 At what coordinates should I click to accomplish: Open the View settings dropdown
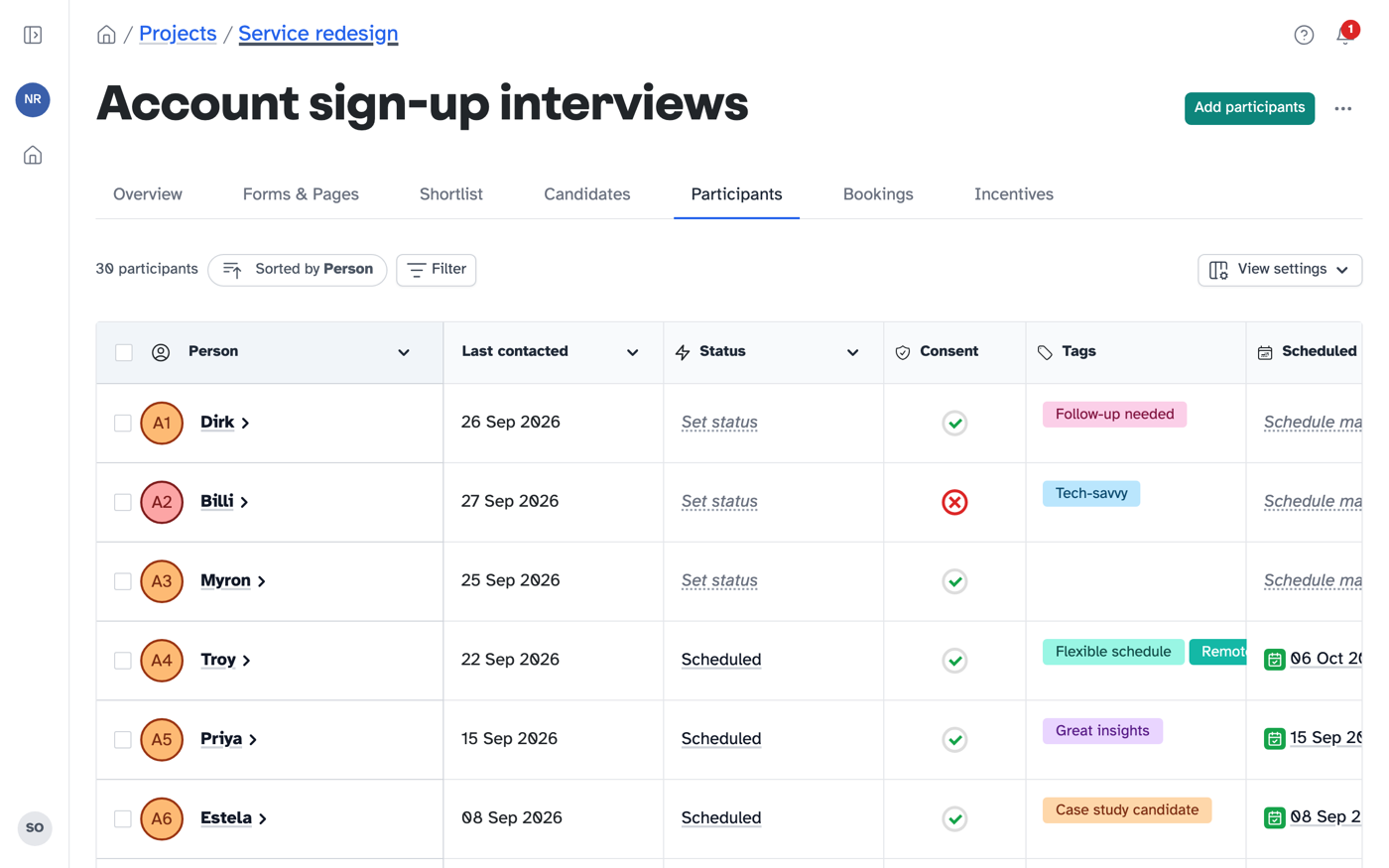(1279, 270)
